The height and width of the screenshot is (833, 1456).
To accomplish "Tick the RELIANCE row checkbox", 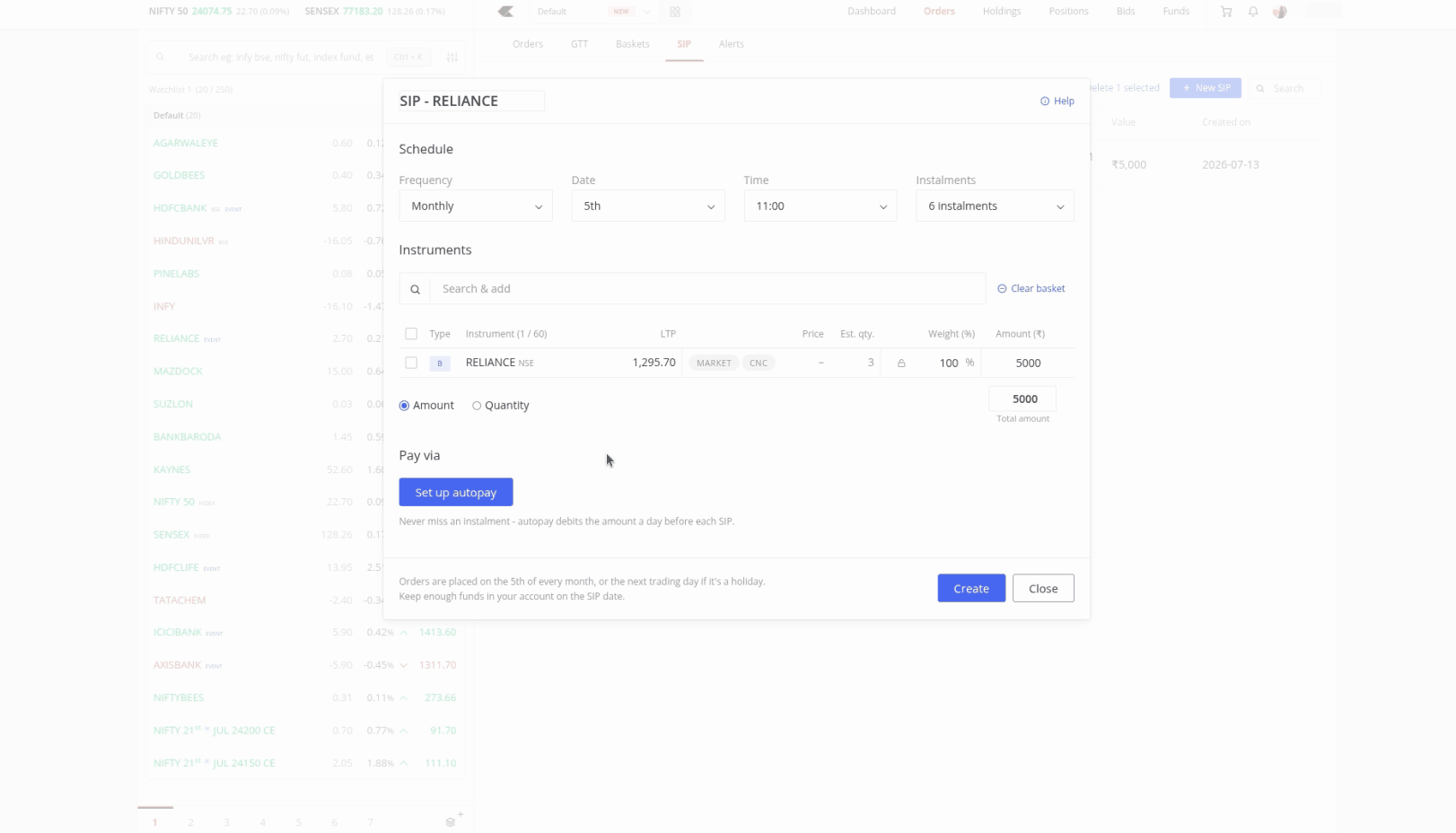I will tap(411, 363).
